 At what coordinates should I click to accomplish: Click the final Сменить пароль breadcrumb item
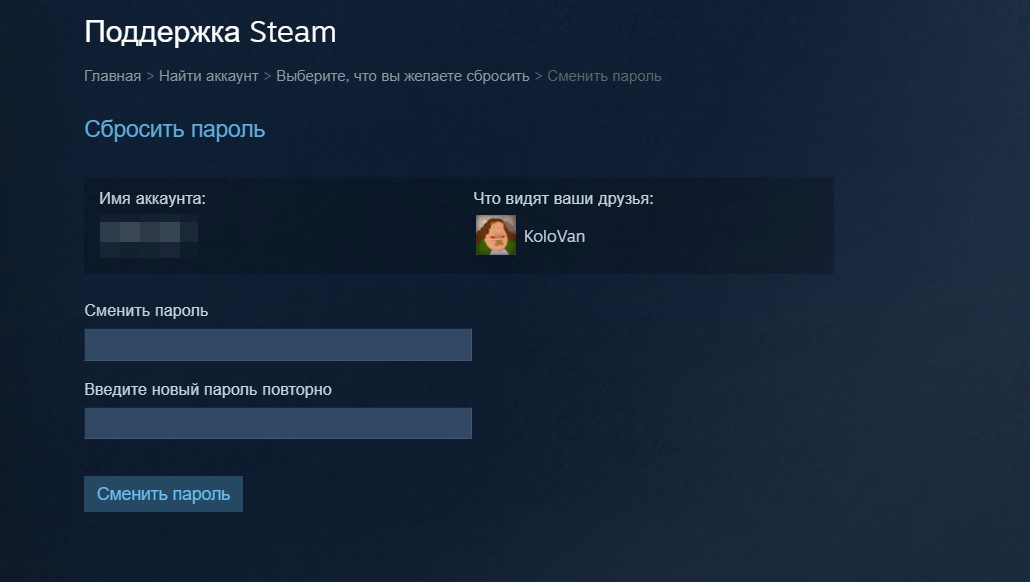pos(604,76)
